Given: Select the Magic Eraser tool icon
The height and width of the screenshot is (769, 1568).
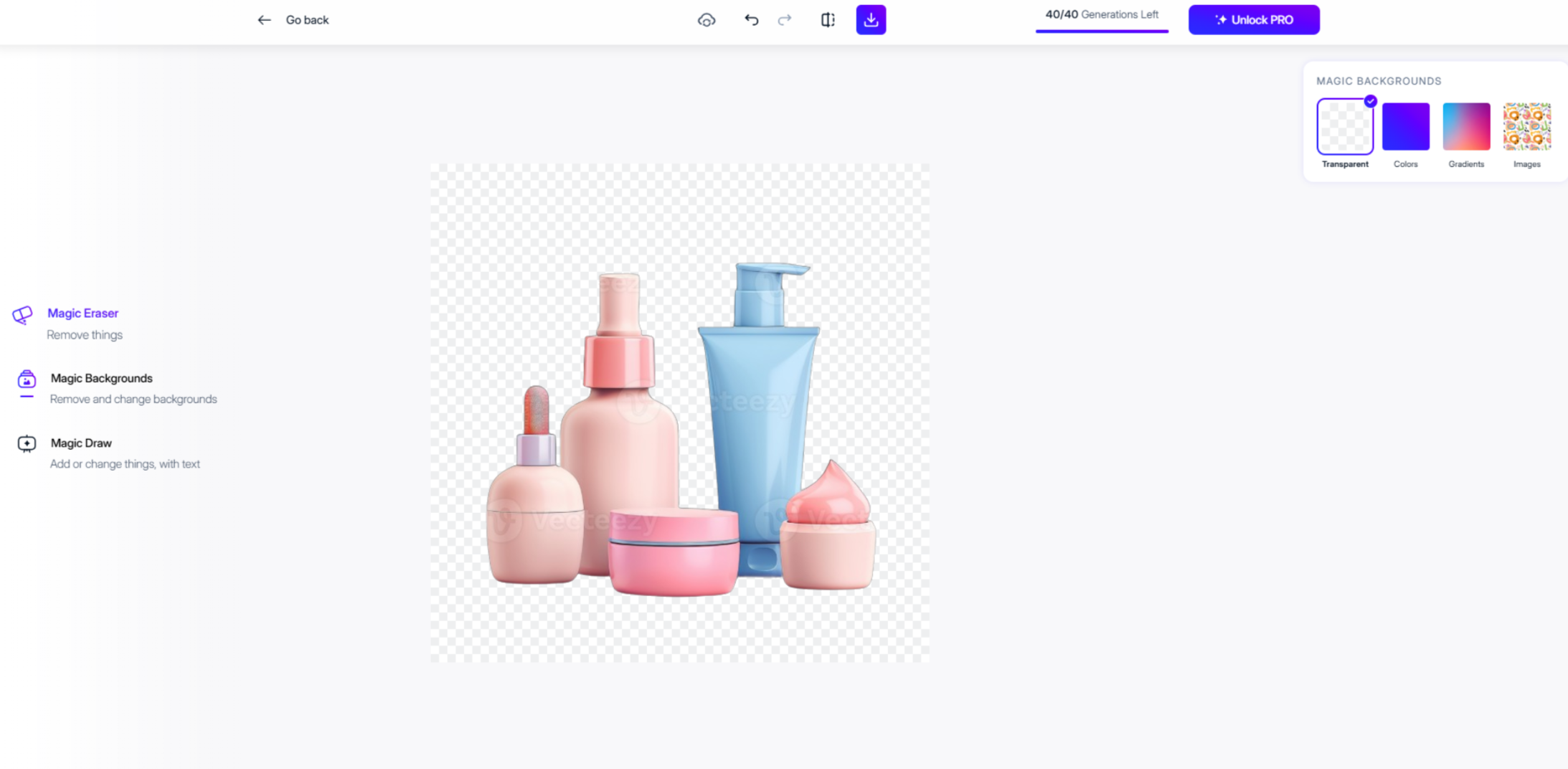Looking at the screenshot, I should click(24, 313).
